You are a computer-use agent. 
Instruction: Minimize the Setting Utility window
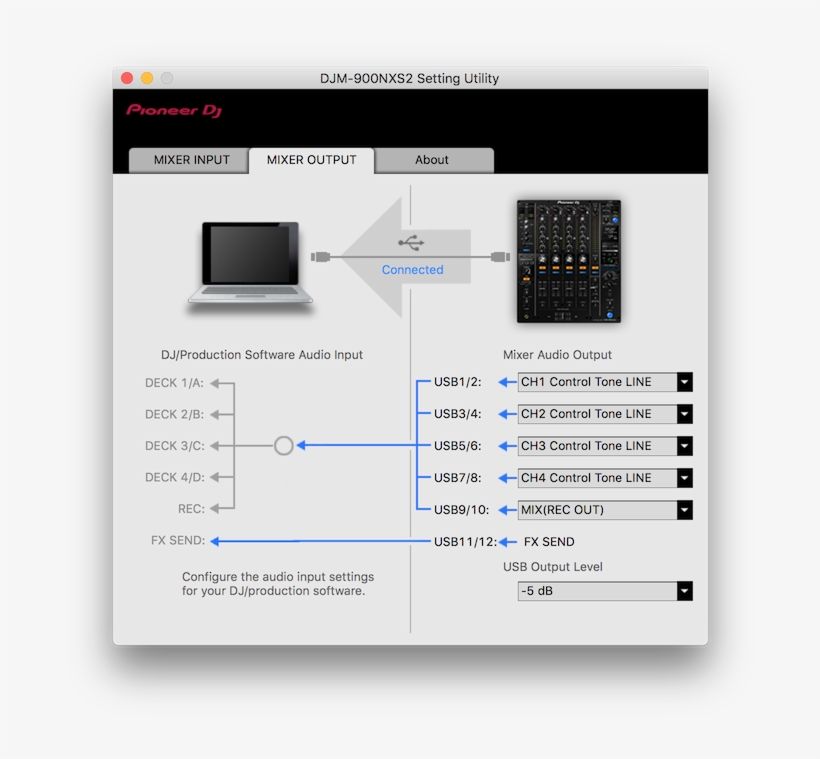pos(147,78)
